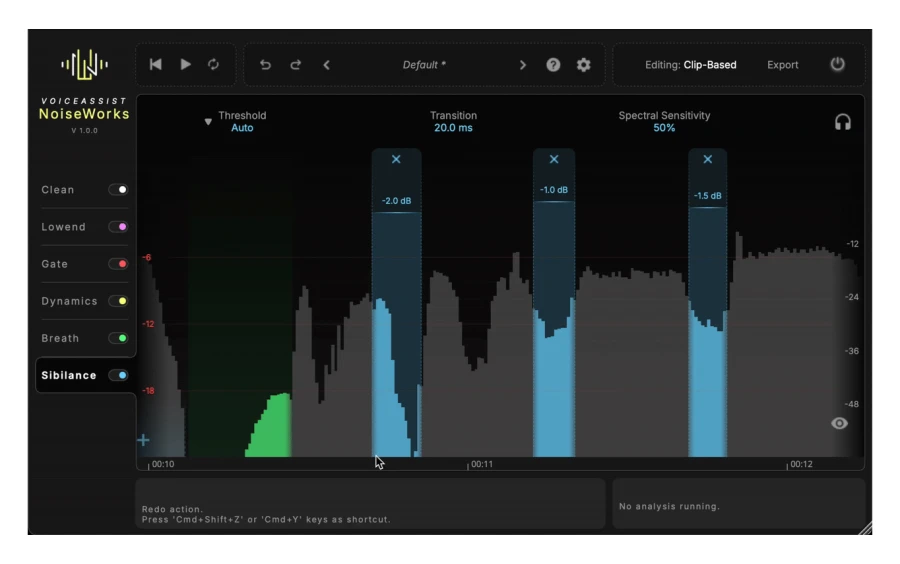Viewport: 900px width, 564px height.
Task: Toggle the Sibilance module switch
Action: (118, 375)
